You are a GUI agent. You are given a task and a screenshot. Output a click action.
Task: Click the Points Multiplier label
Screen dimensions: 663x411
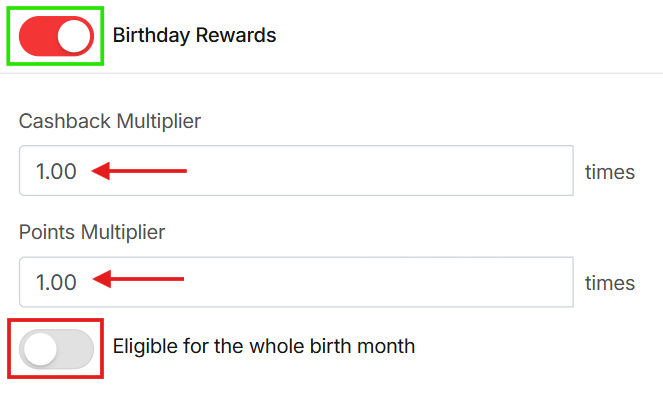point(92,233)
